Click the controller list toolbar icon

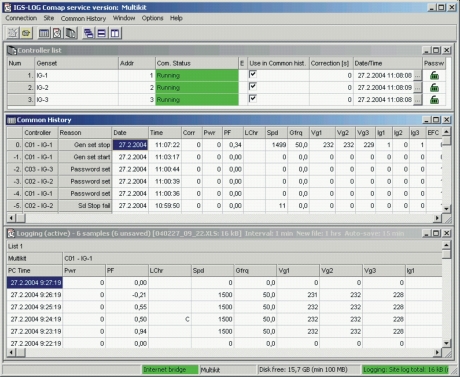click(71, 33)
